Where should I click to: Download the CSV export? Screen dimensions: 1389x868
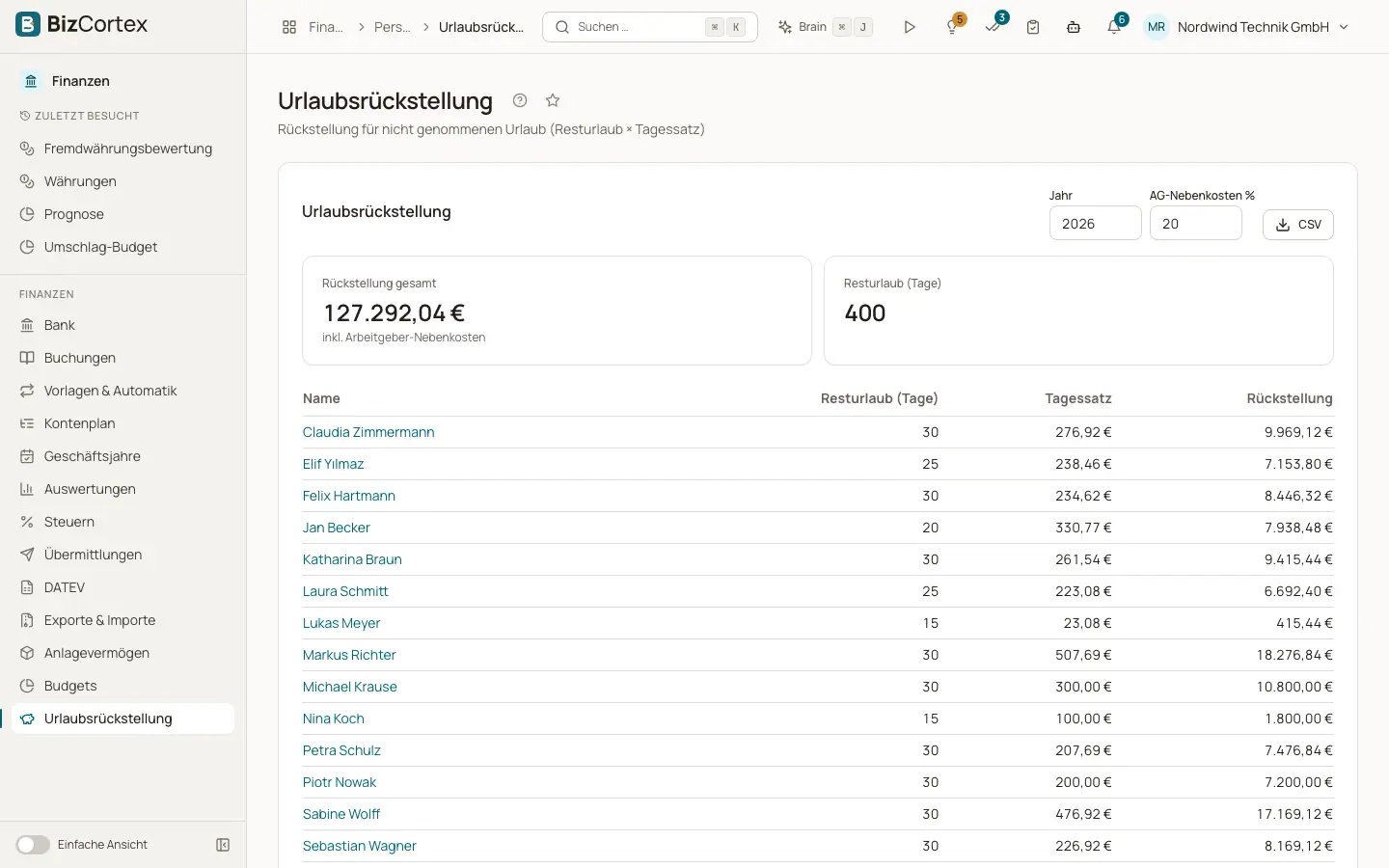1298,225
